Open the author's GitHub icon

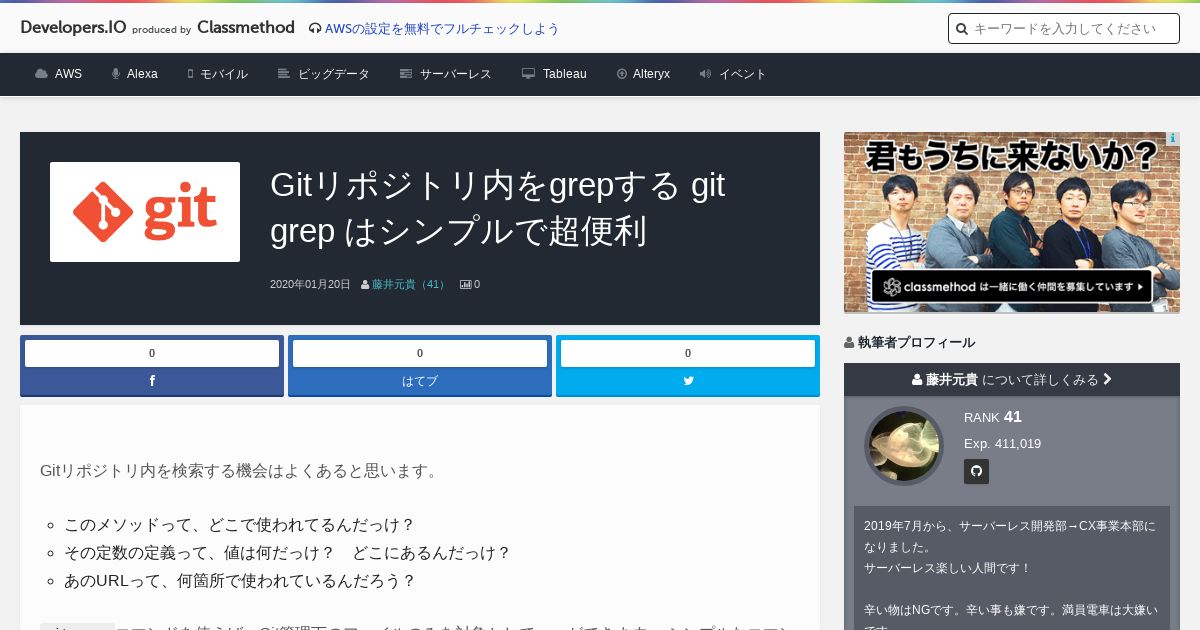(x=976, y=471)
